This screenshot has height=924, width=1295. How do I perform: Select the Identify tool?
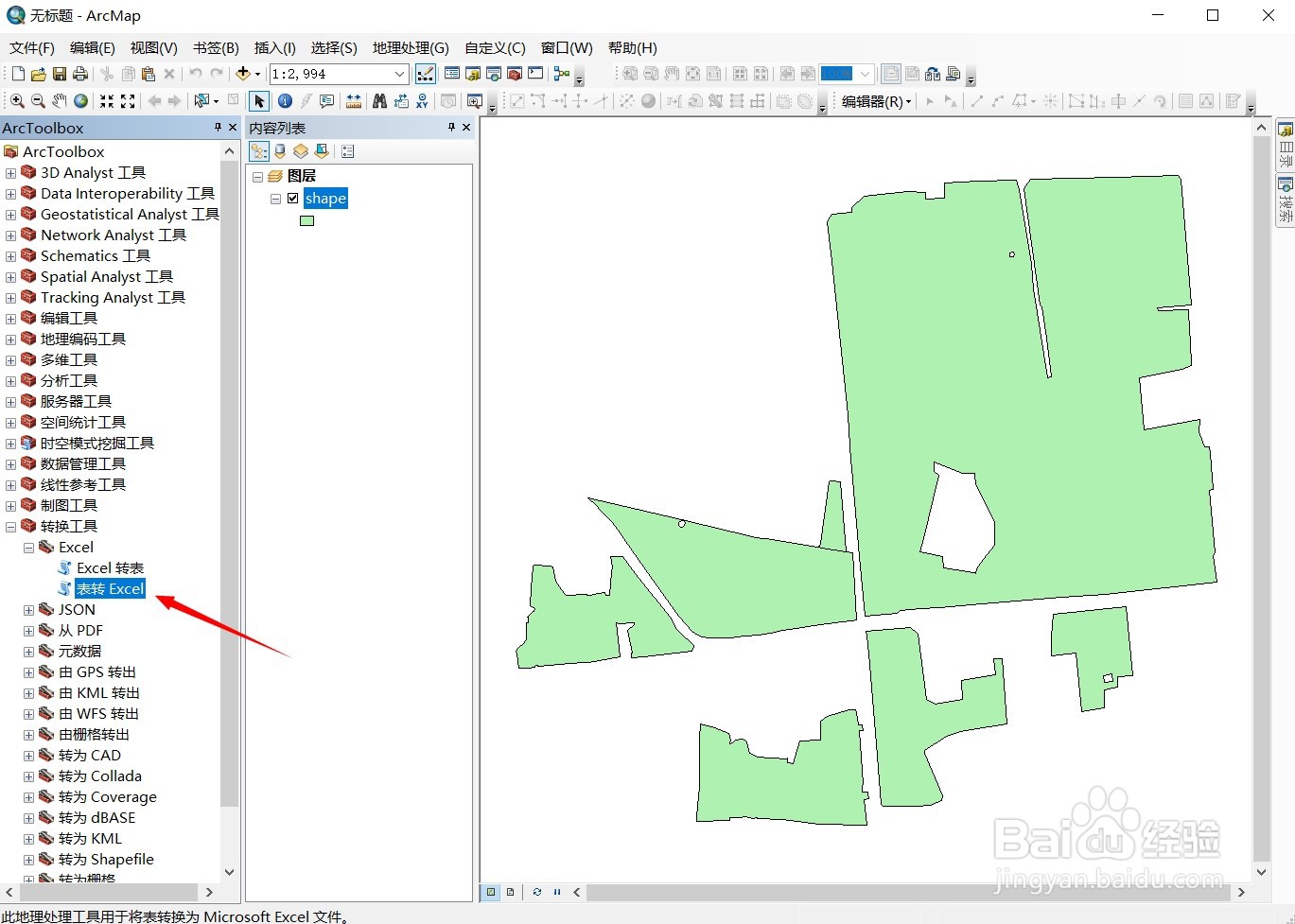tap(285, 101)
